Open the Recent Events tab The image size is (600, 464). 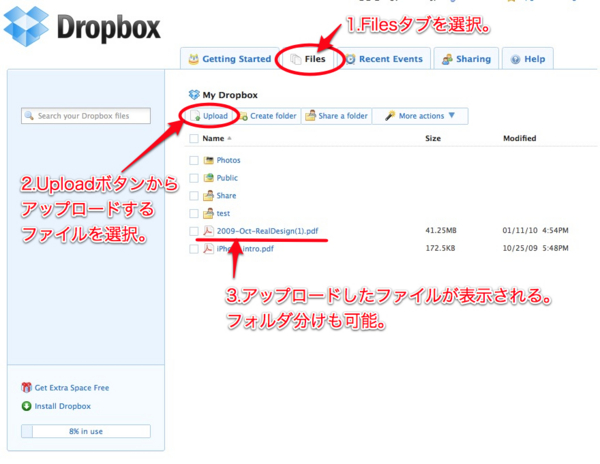[384, 59]
